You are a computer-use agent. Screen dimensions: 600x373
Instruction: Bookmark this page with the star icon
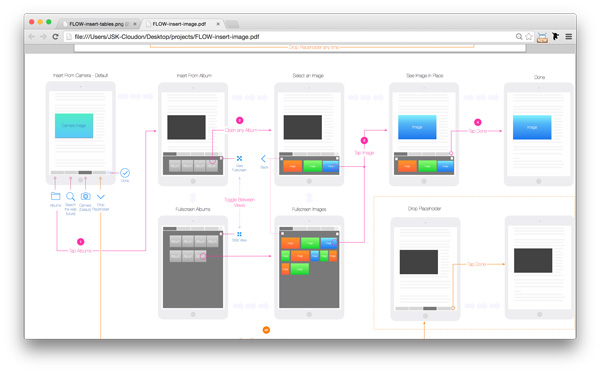[529, 37]
